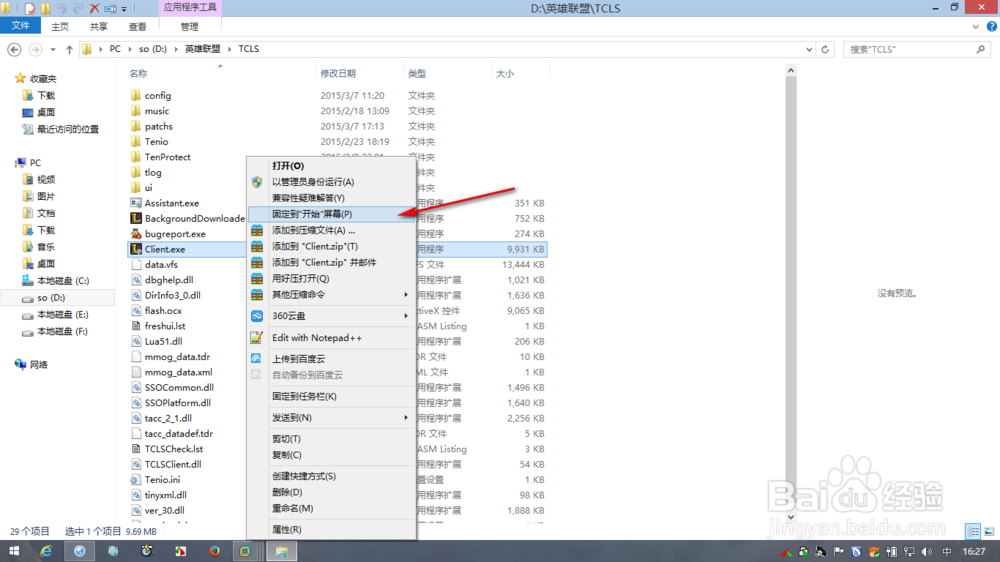The width and height of the screenshot is (1000, 562).
Task: Click the search TCLS input field
Action: pyautogui.click(x=916, y=49)
